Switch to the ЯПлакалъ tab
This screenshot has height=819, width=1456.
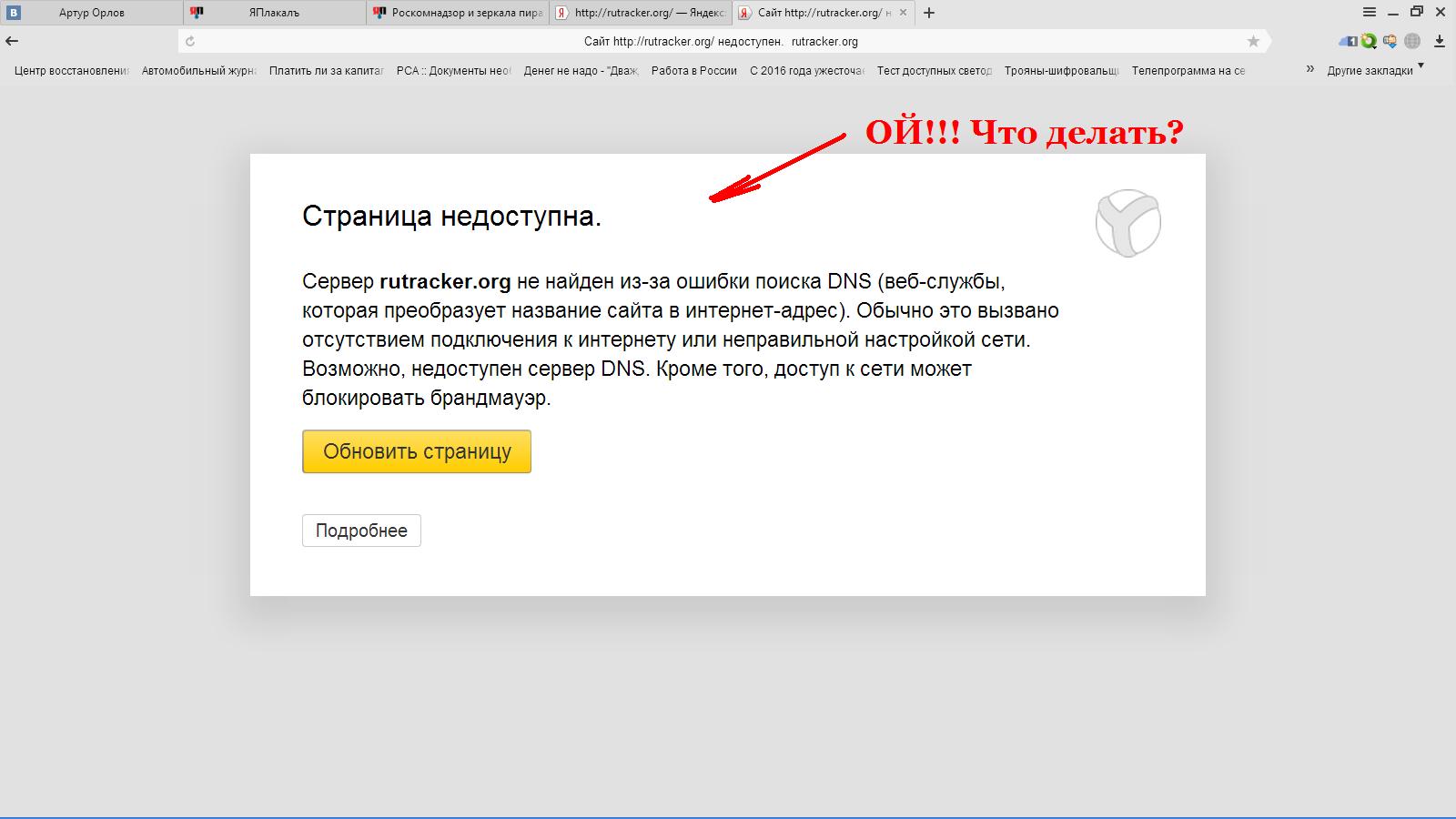273,13
